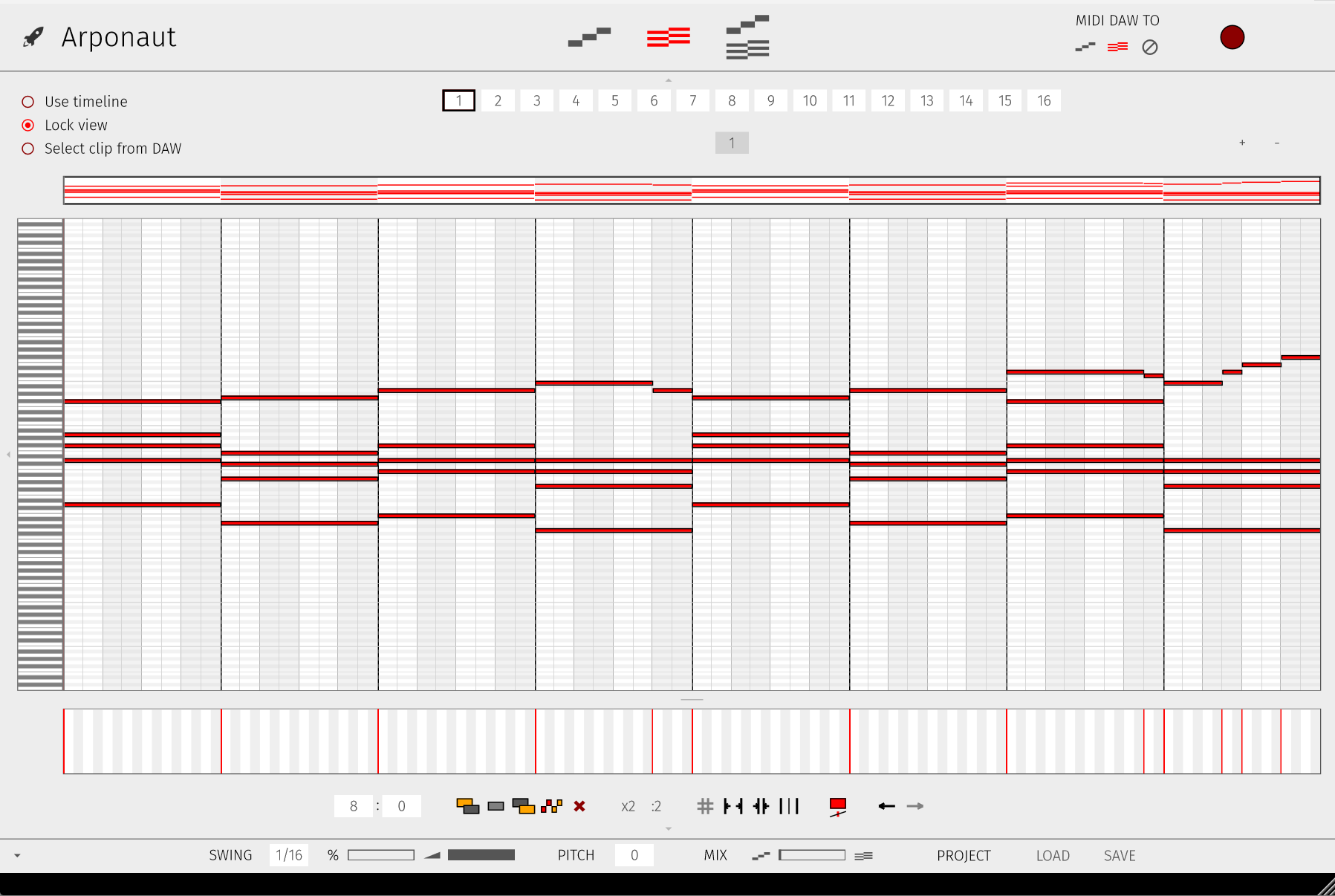The width and height of the screenshot is (1335, 896).
Task: Select the red flag marker icon
Action: pyautogui.click(x=837, y=805)
